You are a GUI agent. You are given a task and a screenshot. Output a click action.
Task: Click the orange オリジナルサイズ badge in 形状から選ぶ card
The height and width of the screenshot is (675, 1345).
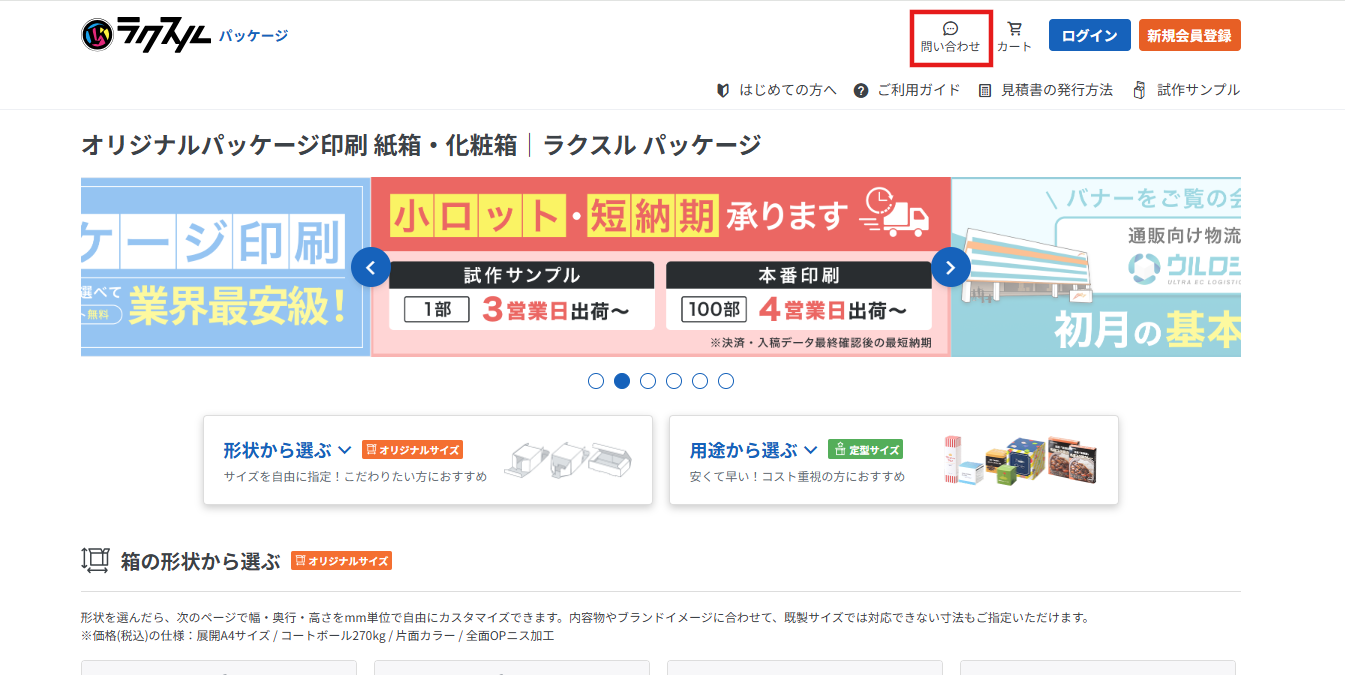(412, 450)
